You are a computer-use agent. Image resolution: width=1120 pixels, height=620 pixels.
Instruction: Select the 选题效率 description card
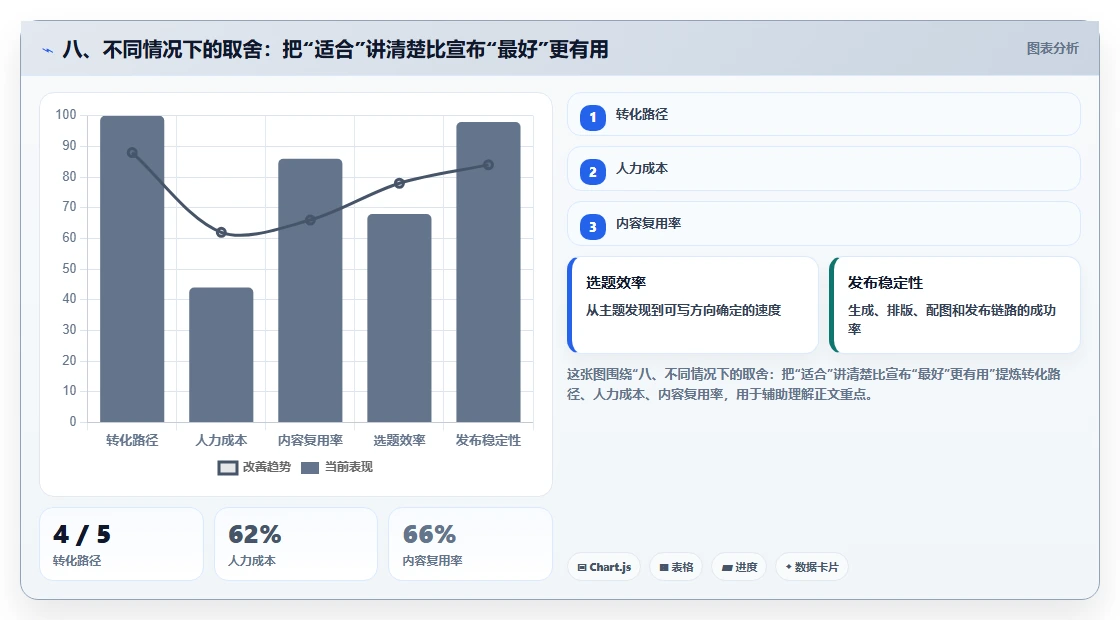(693, 305)
